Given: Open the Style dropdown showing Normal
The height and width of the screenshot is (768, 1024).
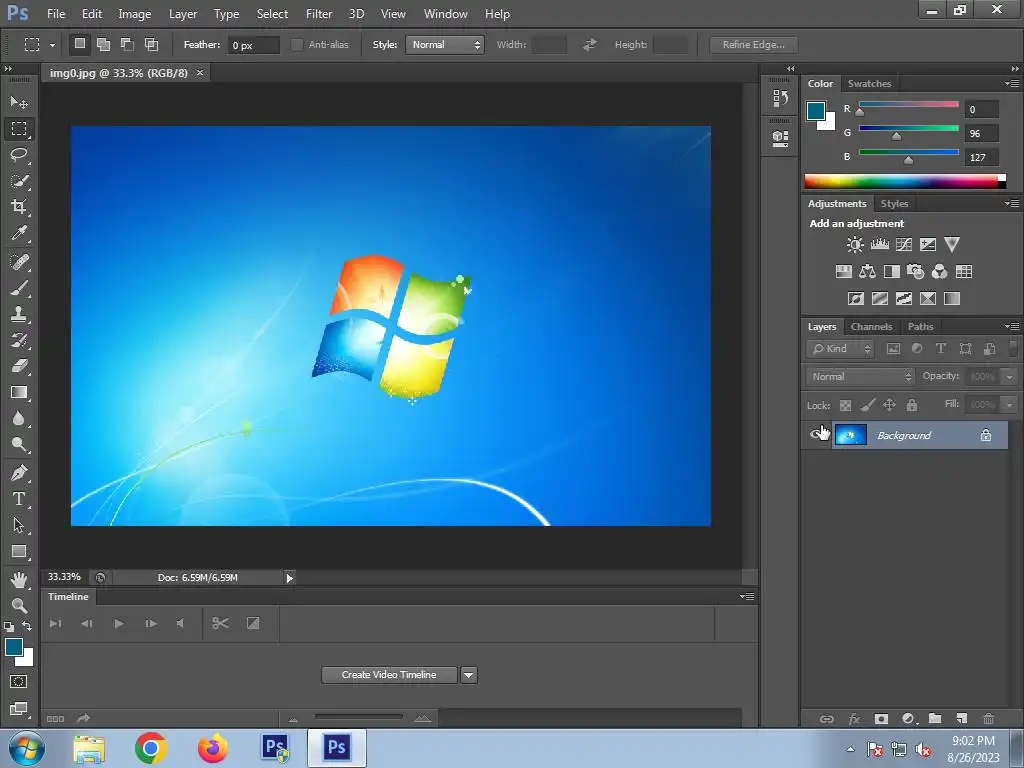Looking at the screenshot, I should click(445, 45).
